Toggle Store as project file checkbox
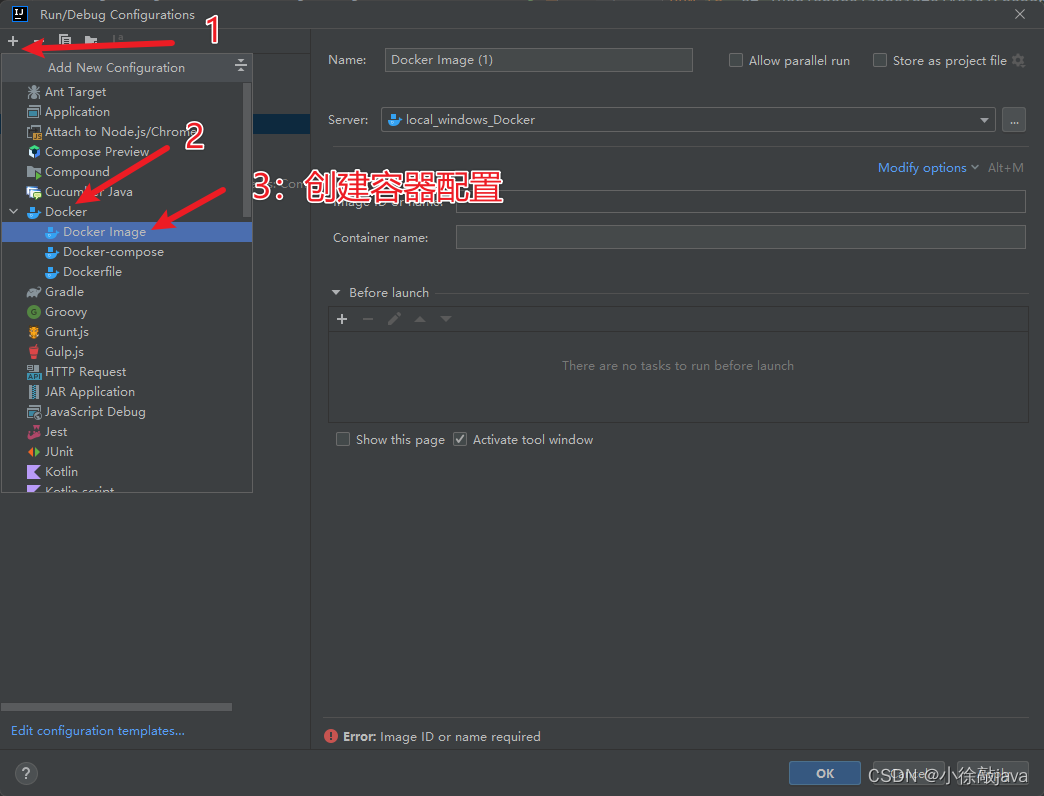This screenshot has width=1044, height=796. [880, 61]
